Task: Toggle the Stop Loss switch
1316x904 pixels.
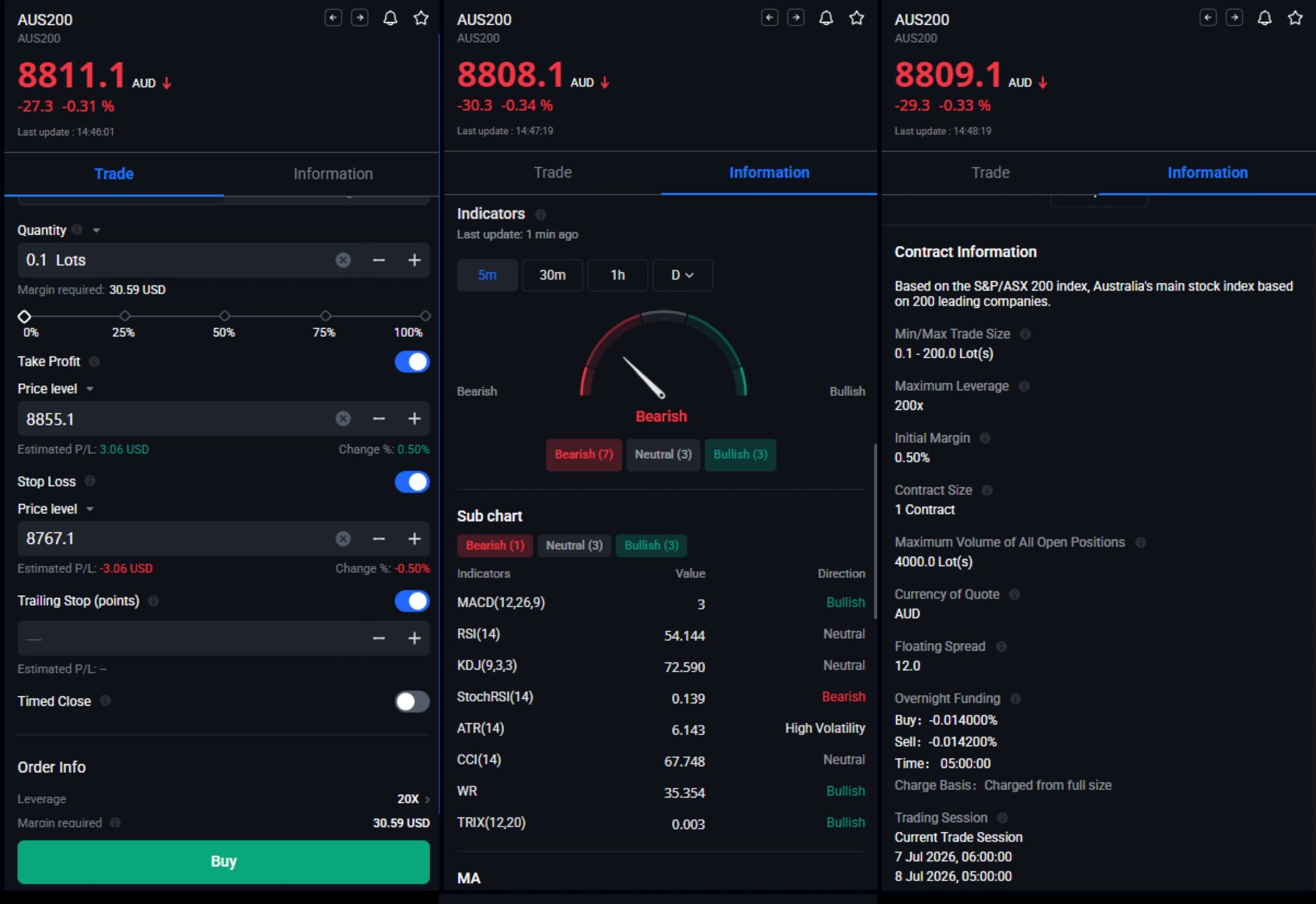Action: 412,482
